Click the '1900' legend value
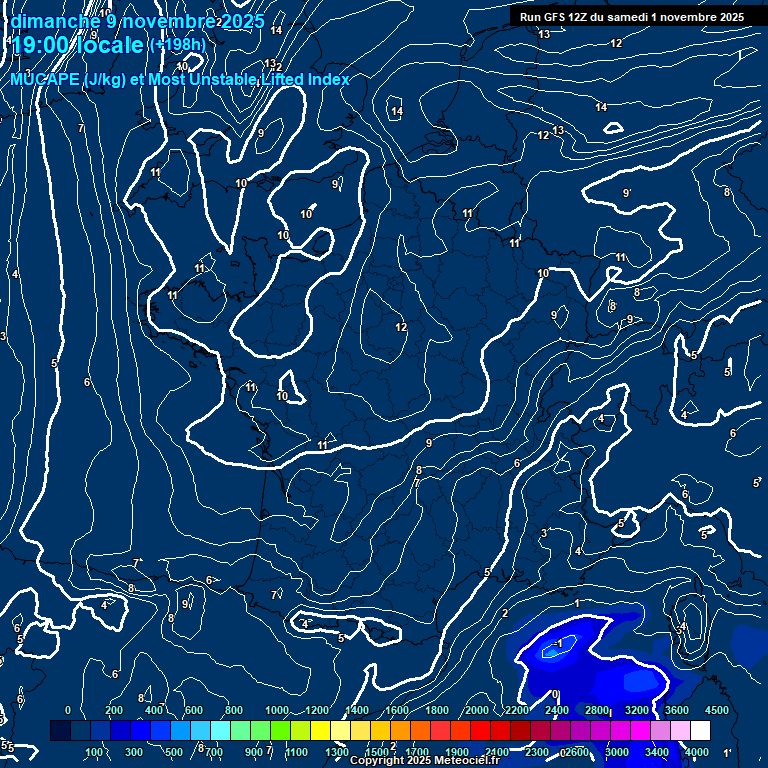 point(457,752)
